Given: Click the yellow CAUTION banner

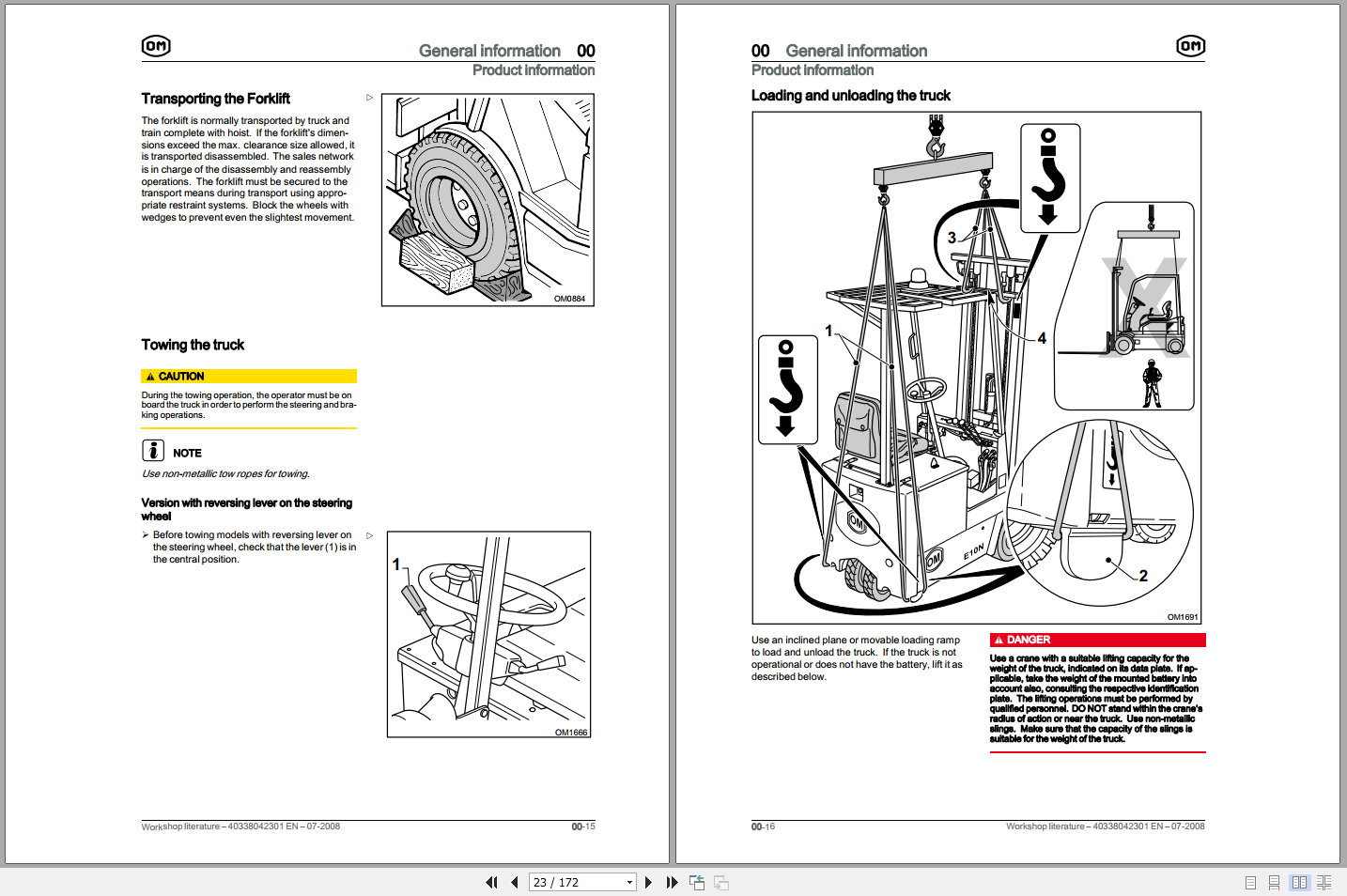Looking at the screenshot, I should click(249, 376).
